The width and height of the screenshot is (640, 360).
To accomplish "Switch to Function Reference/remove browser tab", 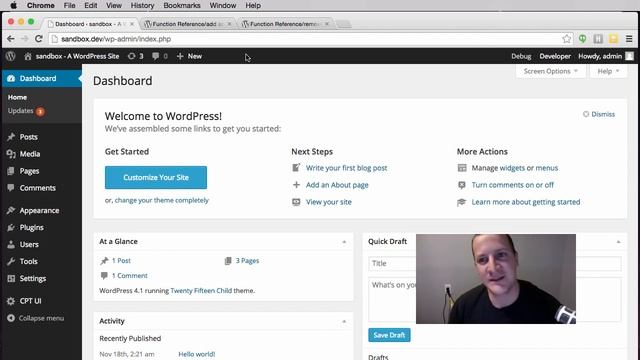I will coord(285,24).
